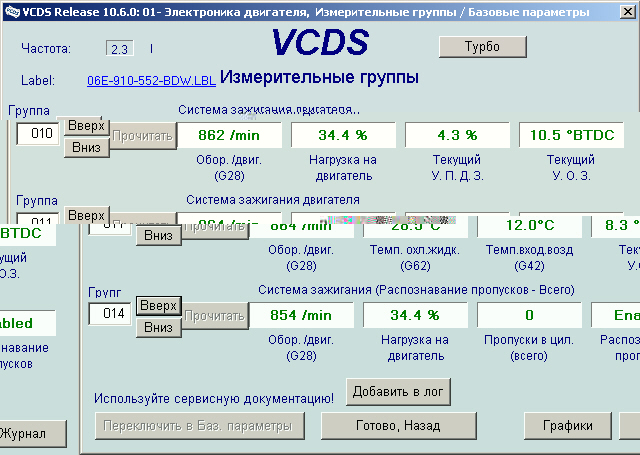Select the frequency value 2.3 field

point(119,49)
